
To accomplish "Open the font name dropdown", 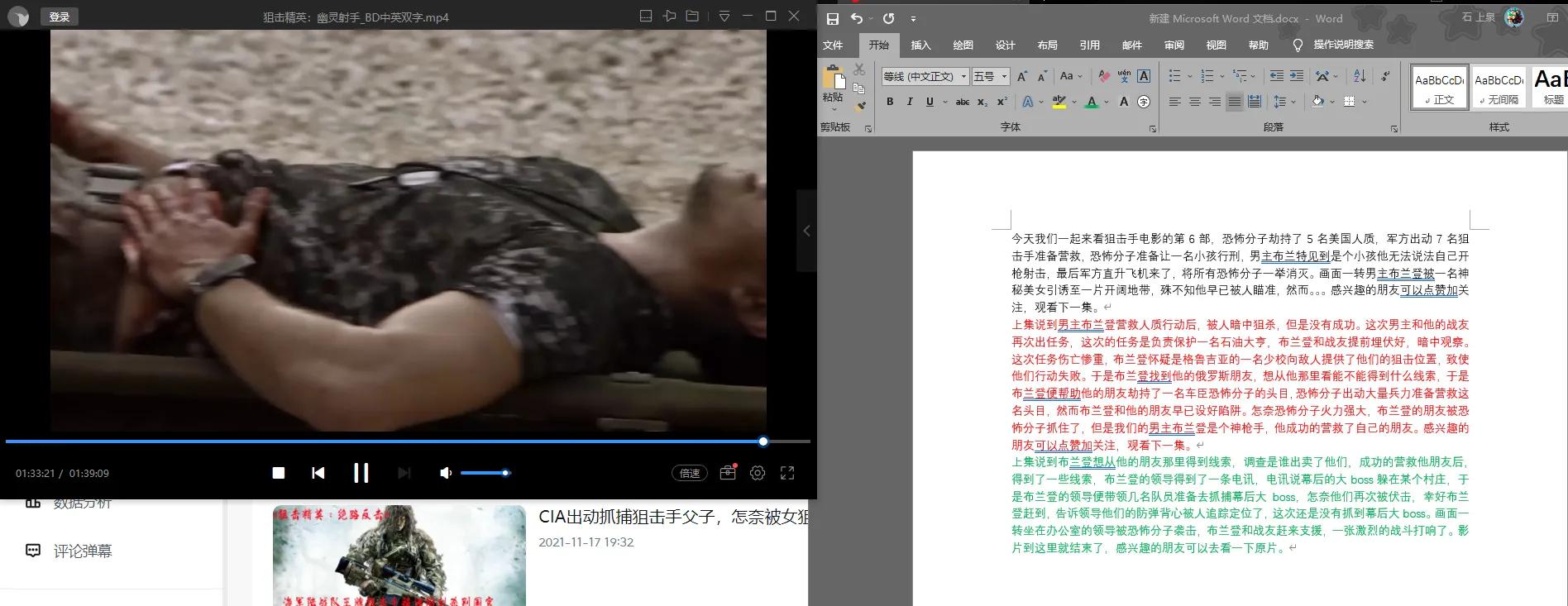I will [x=963, y=76].
